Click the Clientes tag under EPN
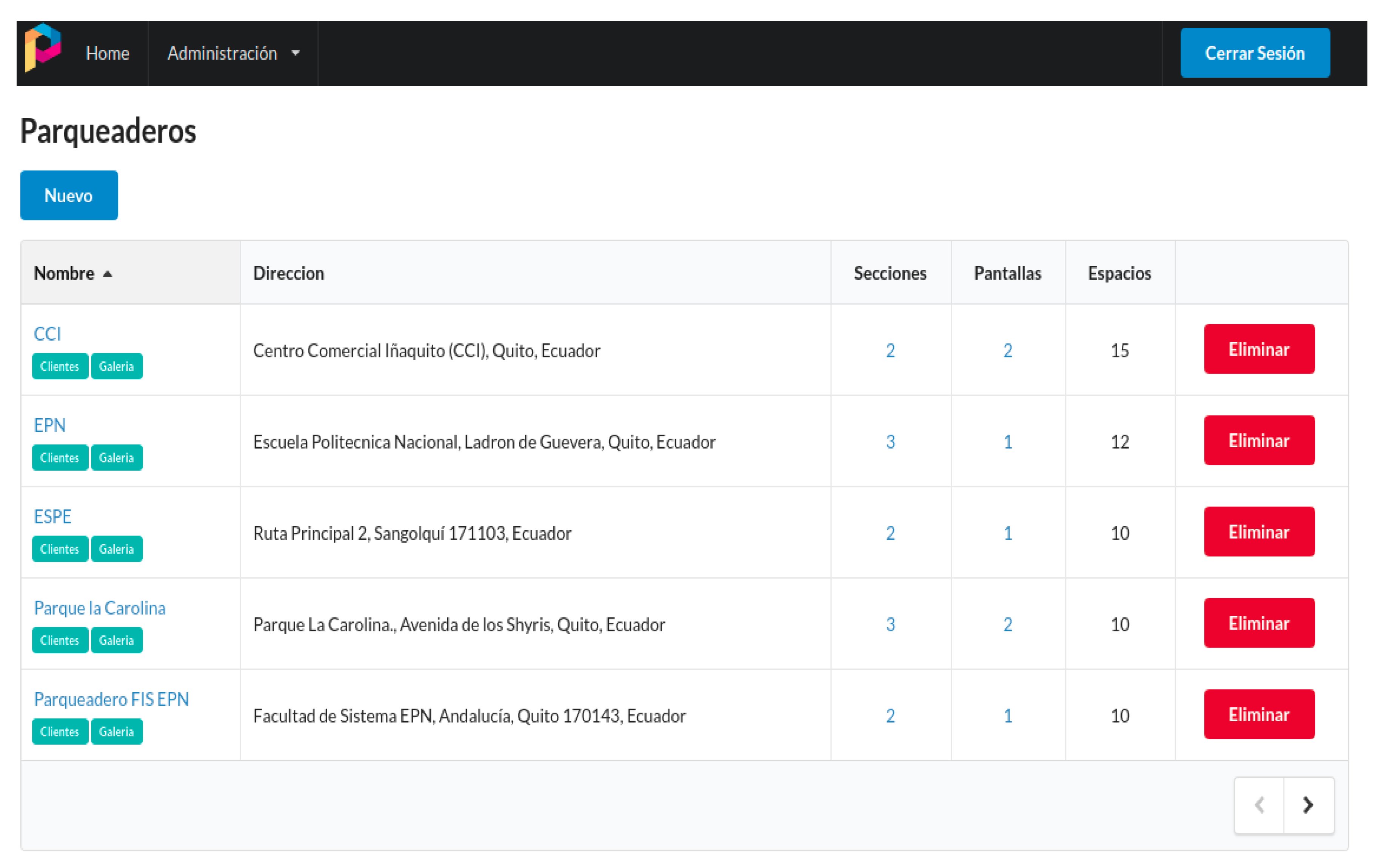The height and width of the screenshot is (868, 1381). (x=60, y=457)
